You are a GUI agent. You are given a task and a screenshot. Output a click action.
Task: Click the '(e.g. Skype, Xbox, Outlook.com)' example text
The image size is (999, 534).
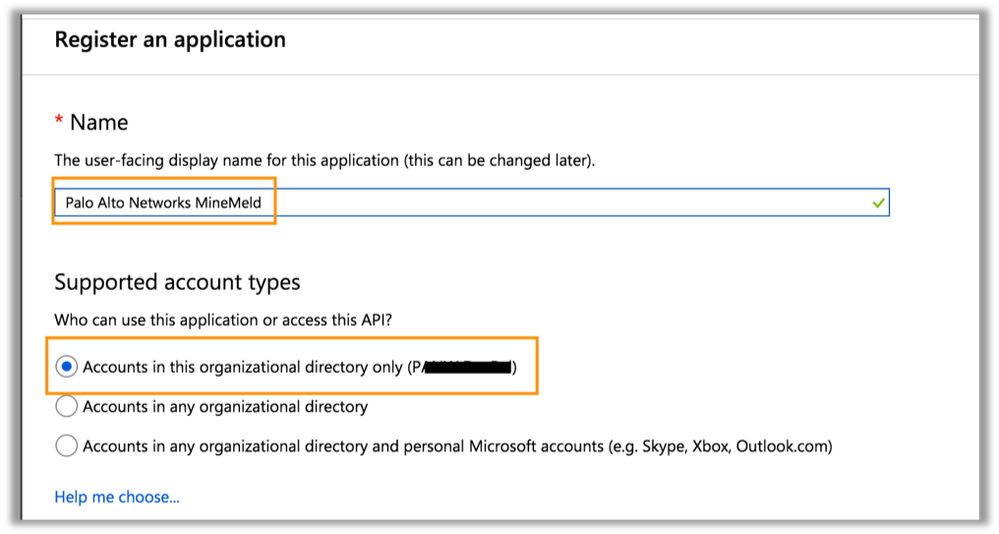pos(720,446)
